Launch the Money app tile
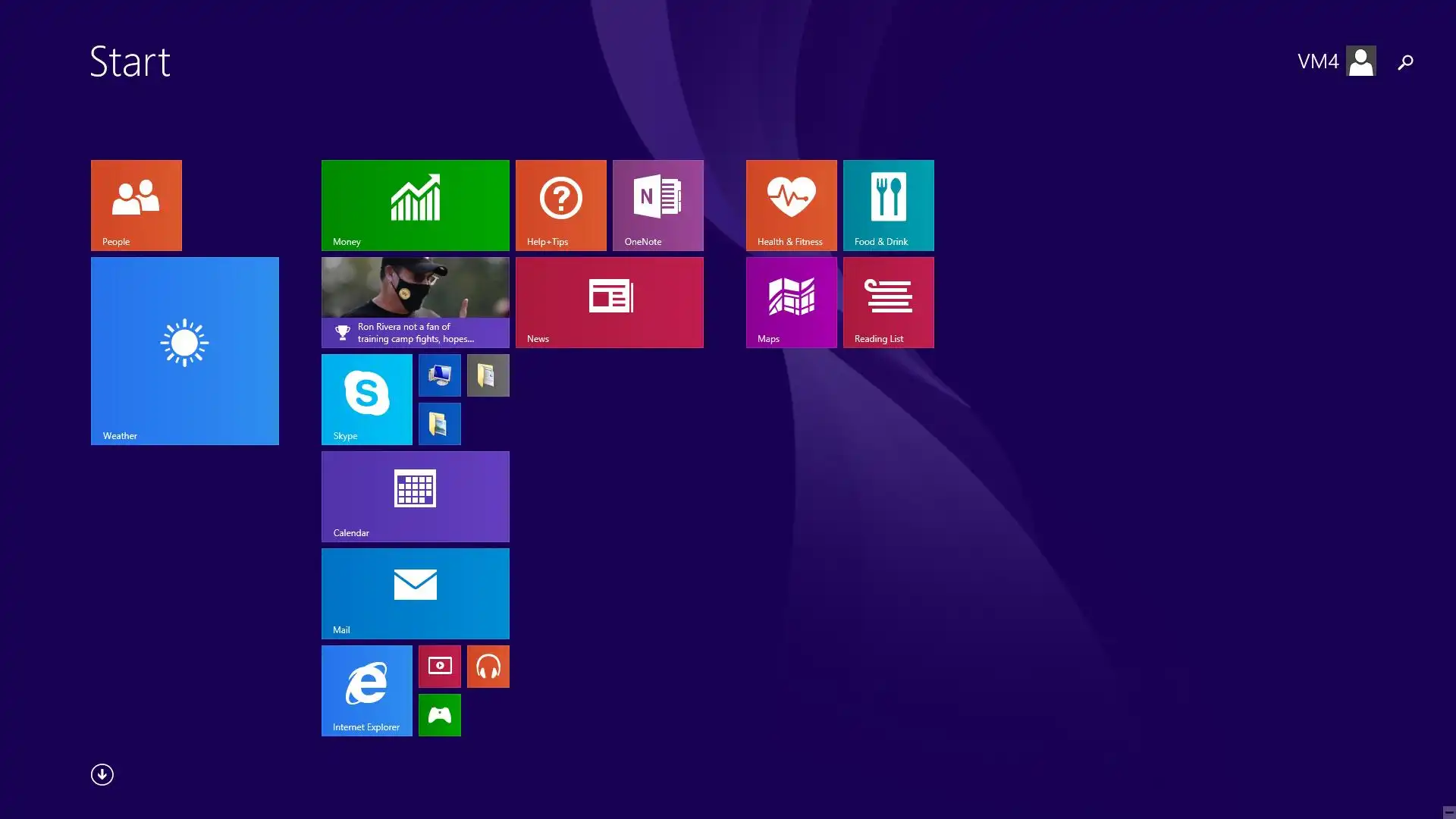This screenshot has width=1456, height=819. point(415,205)
